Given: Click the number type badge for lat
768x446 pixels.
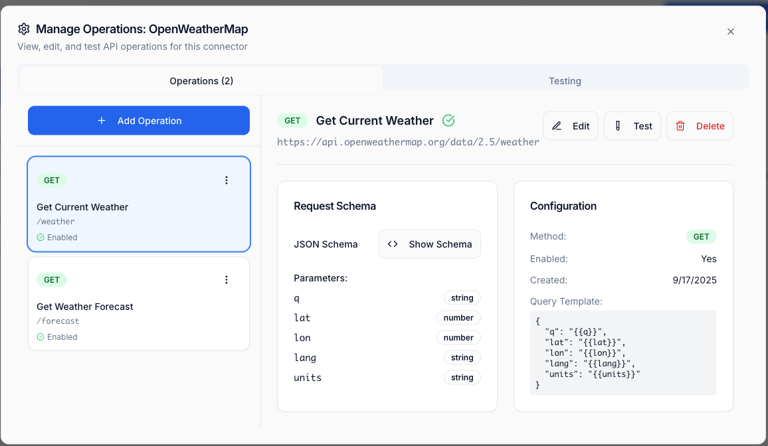Looking at the screenshot, I should [x=458, y=318].
